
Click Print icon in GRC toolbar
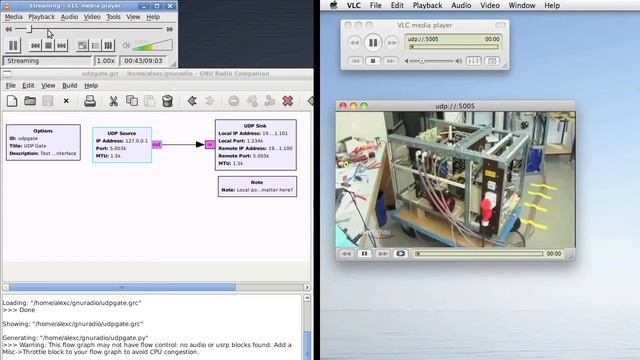(x=90, y=101)
